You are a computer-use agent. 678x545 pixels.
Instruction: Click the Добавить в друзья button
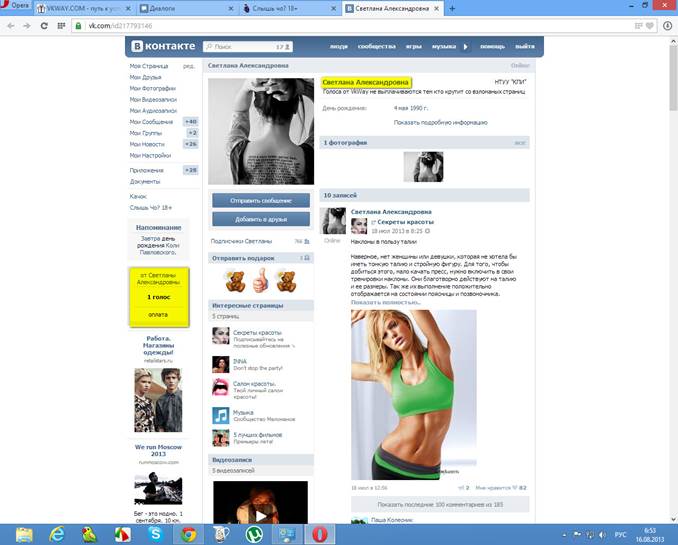261,219
